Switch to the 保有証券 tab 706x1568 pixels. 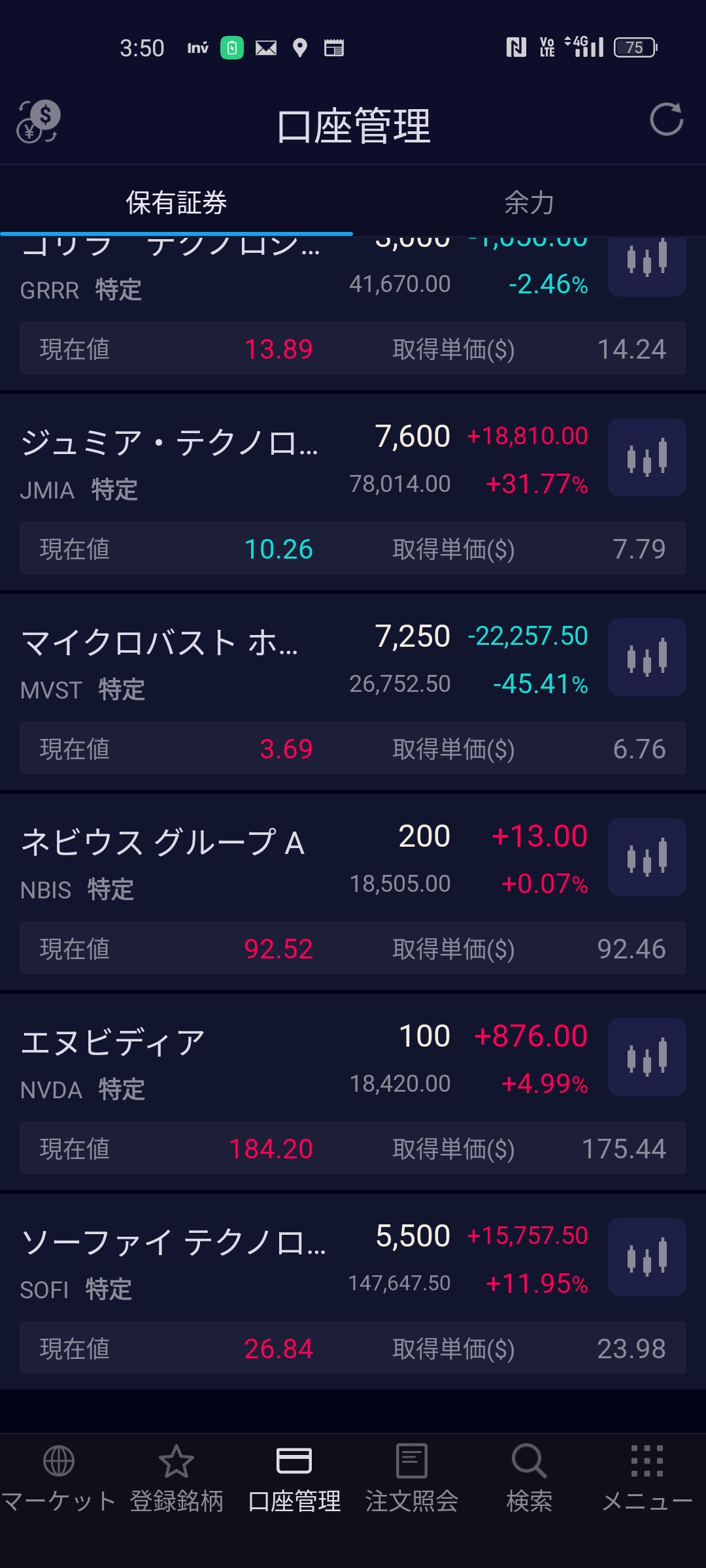pos(176,203)
